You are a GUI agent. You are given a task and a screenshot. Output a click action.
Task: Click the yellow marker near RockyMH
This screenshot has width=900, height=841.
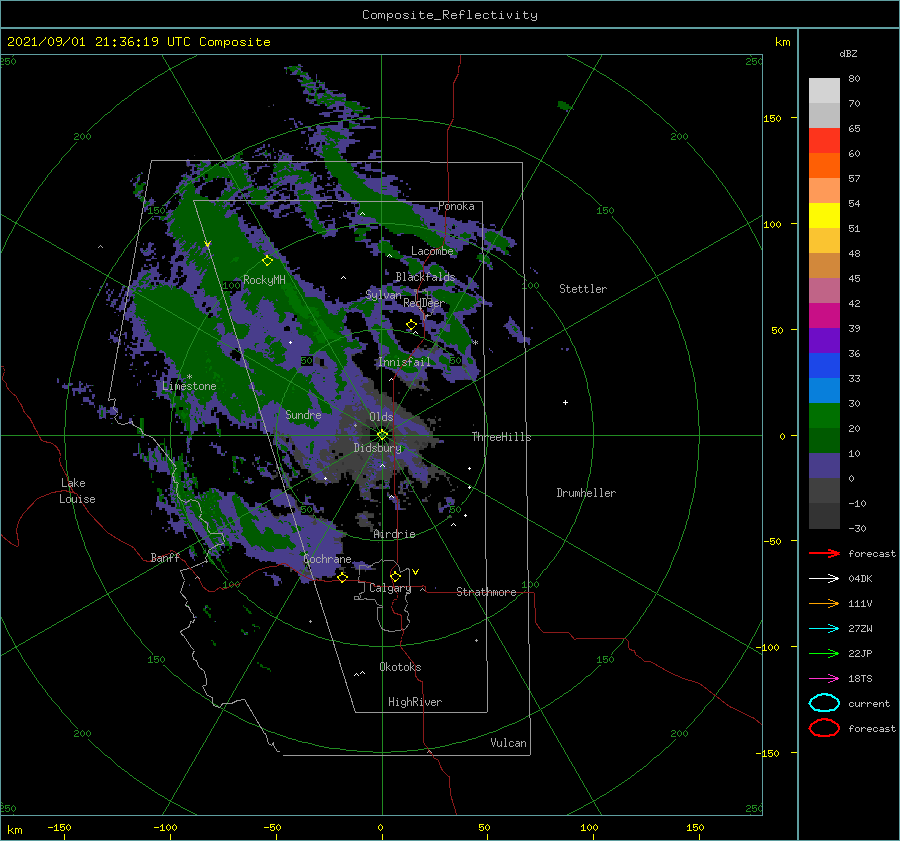267,261
